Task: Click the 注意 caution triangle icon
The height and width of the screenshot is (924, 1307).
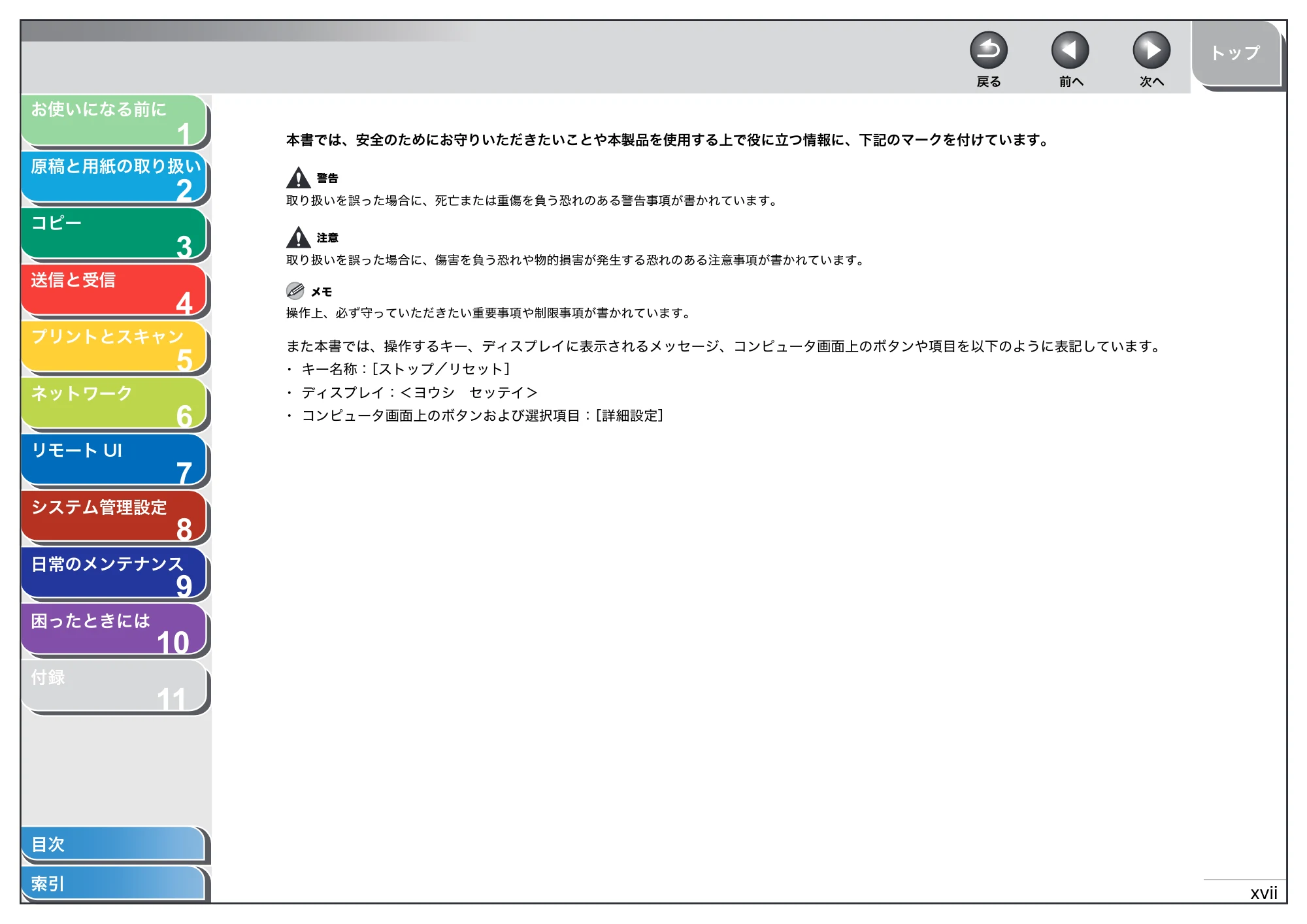Action: coord(299,237)
